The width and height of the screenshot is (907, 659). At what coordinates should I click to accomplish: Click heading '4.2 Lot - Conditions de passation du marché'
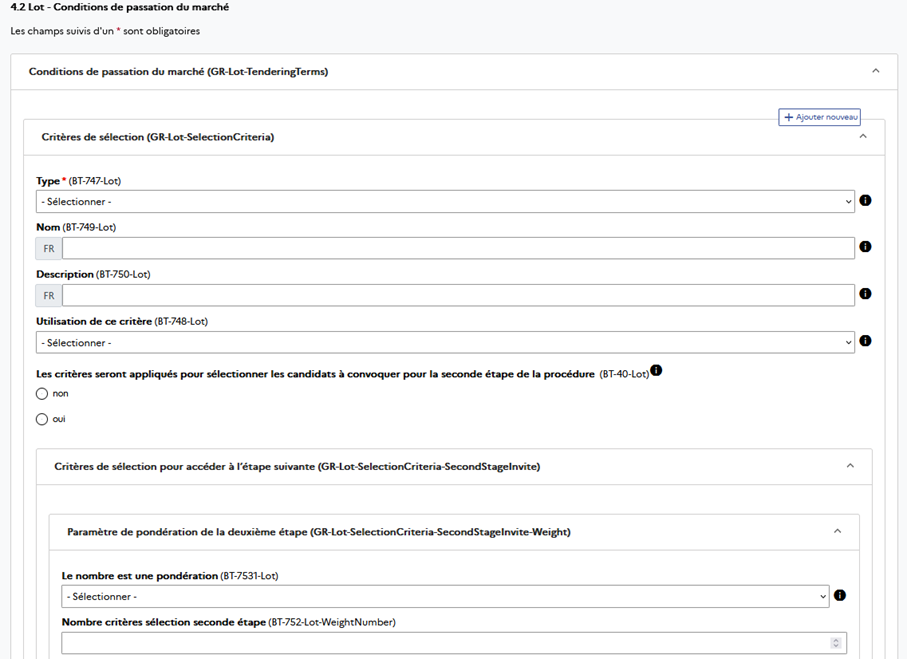(120, 8)
